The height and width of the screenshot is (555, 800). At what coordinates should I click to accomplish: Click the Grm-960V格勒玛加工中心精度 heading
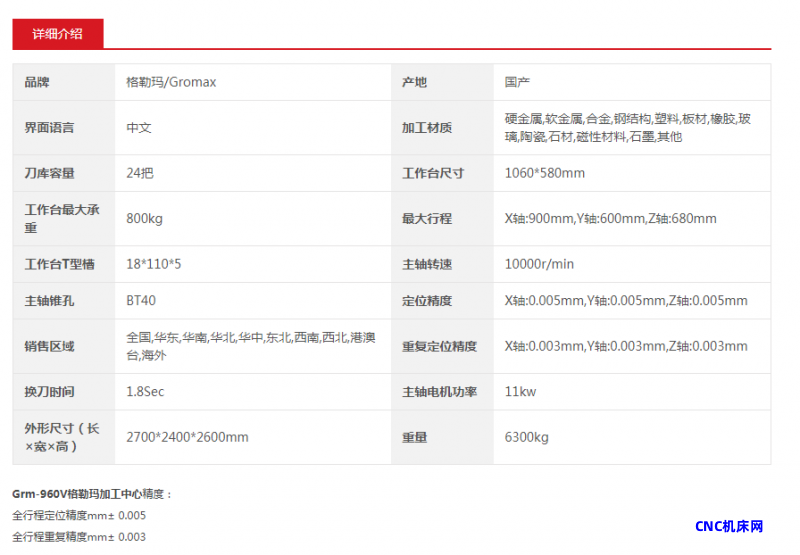92,494
